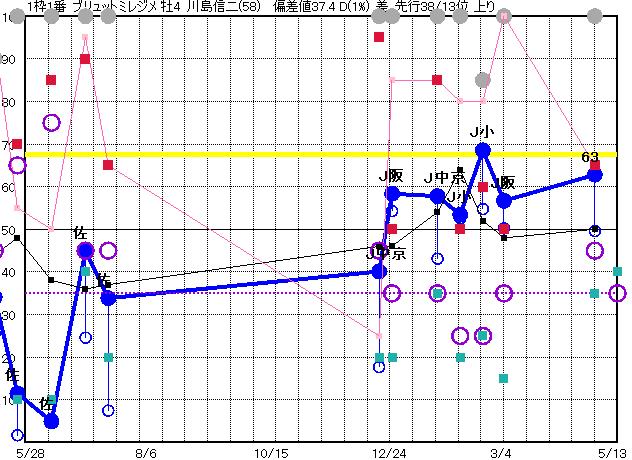Click the lowest blue point labeled 佐
The image size is (632, 460).
point(51,421)
